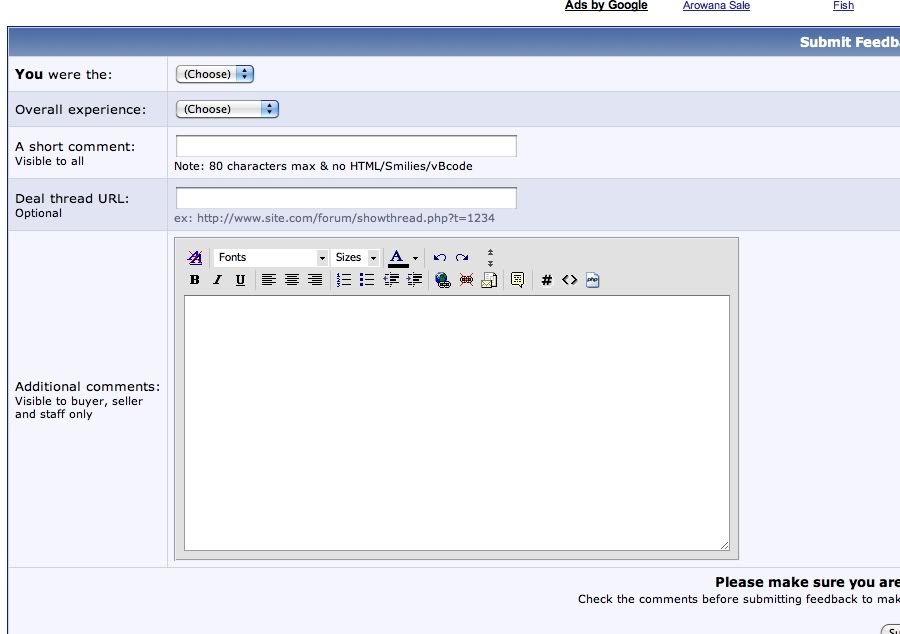The image size is (900, 634).
Task: Toggle underline text formatting
Action: (x=240, y=281)
